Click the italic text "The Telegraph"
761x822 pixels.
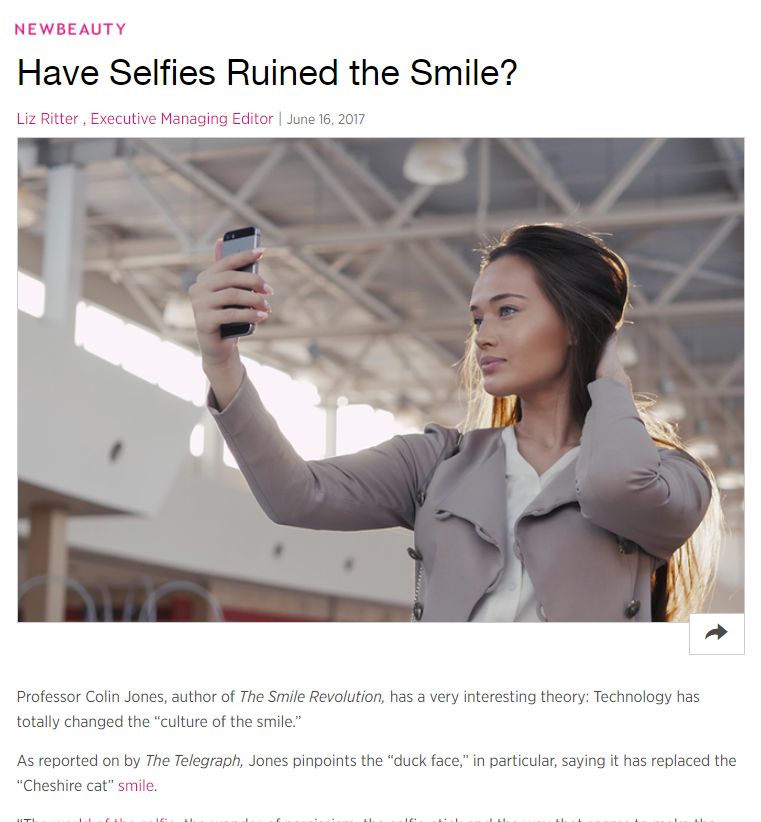point(194,761)
